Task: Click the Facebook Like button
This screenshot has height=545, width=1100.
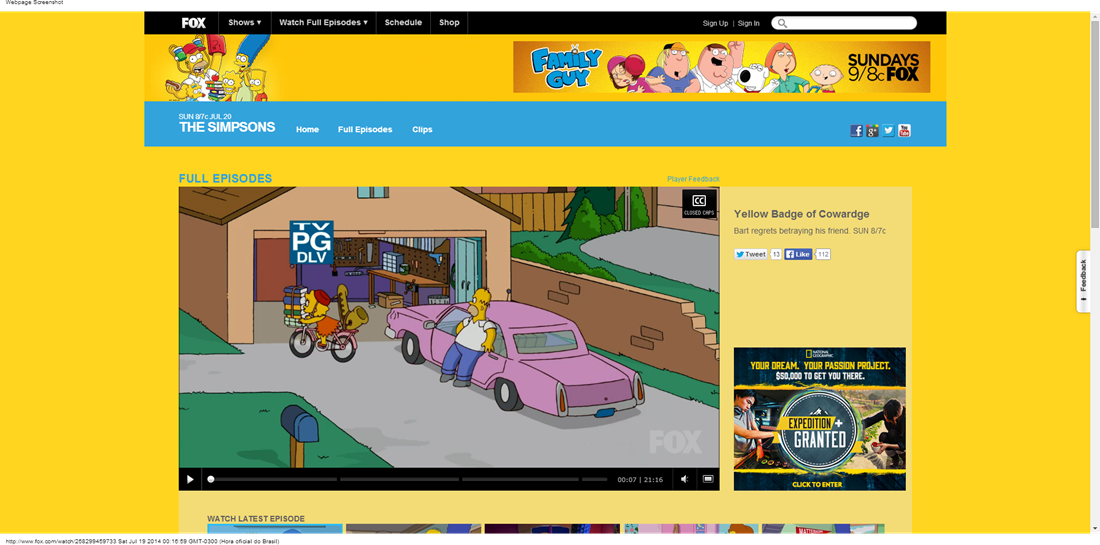Action: [798, 255]
